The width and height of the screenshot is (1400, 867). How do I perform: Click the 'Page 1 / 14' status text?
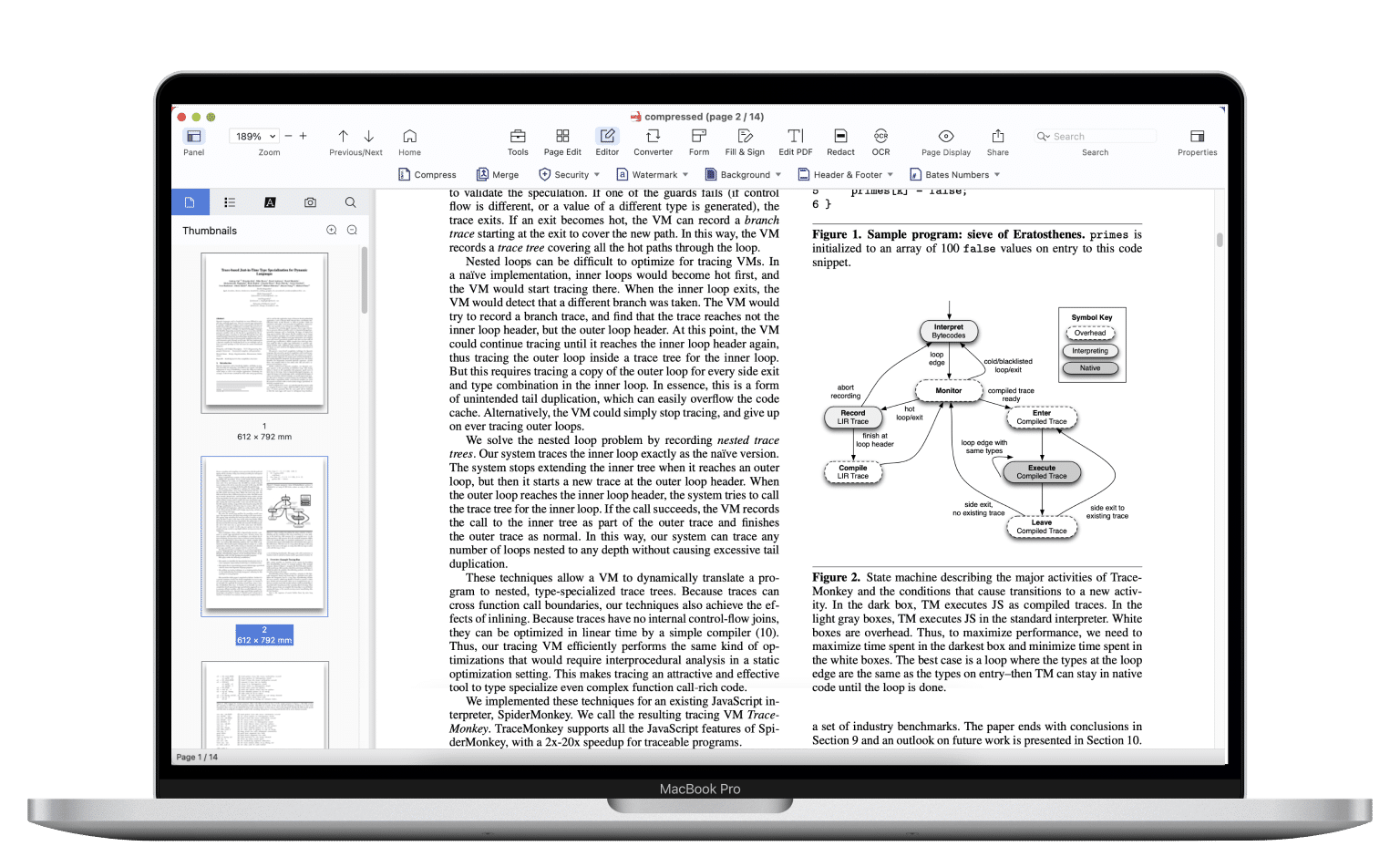pos(197,758)
